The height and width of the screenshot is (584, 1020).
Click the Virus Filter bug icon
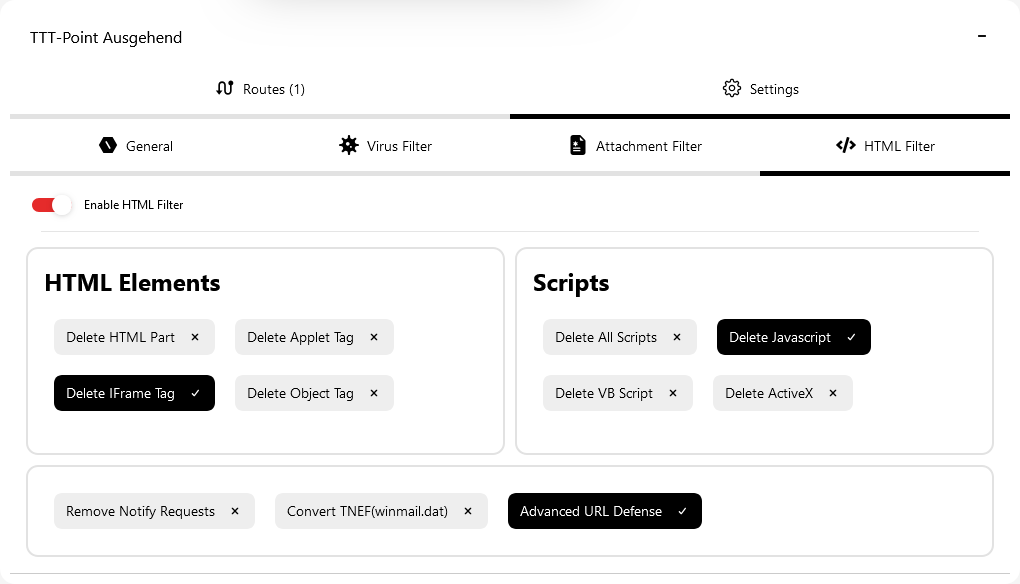[348, 146]
